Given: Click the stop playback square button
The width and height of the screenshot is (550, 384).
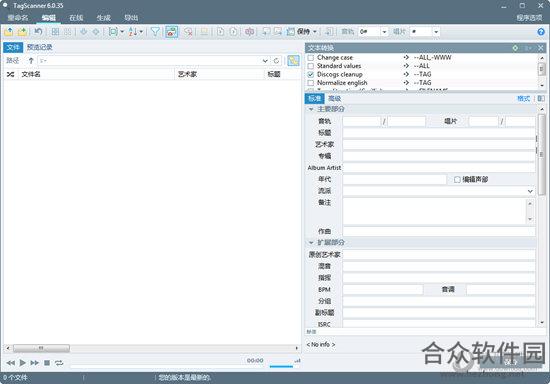Looking at the screenshot, I should pos(47,363).
